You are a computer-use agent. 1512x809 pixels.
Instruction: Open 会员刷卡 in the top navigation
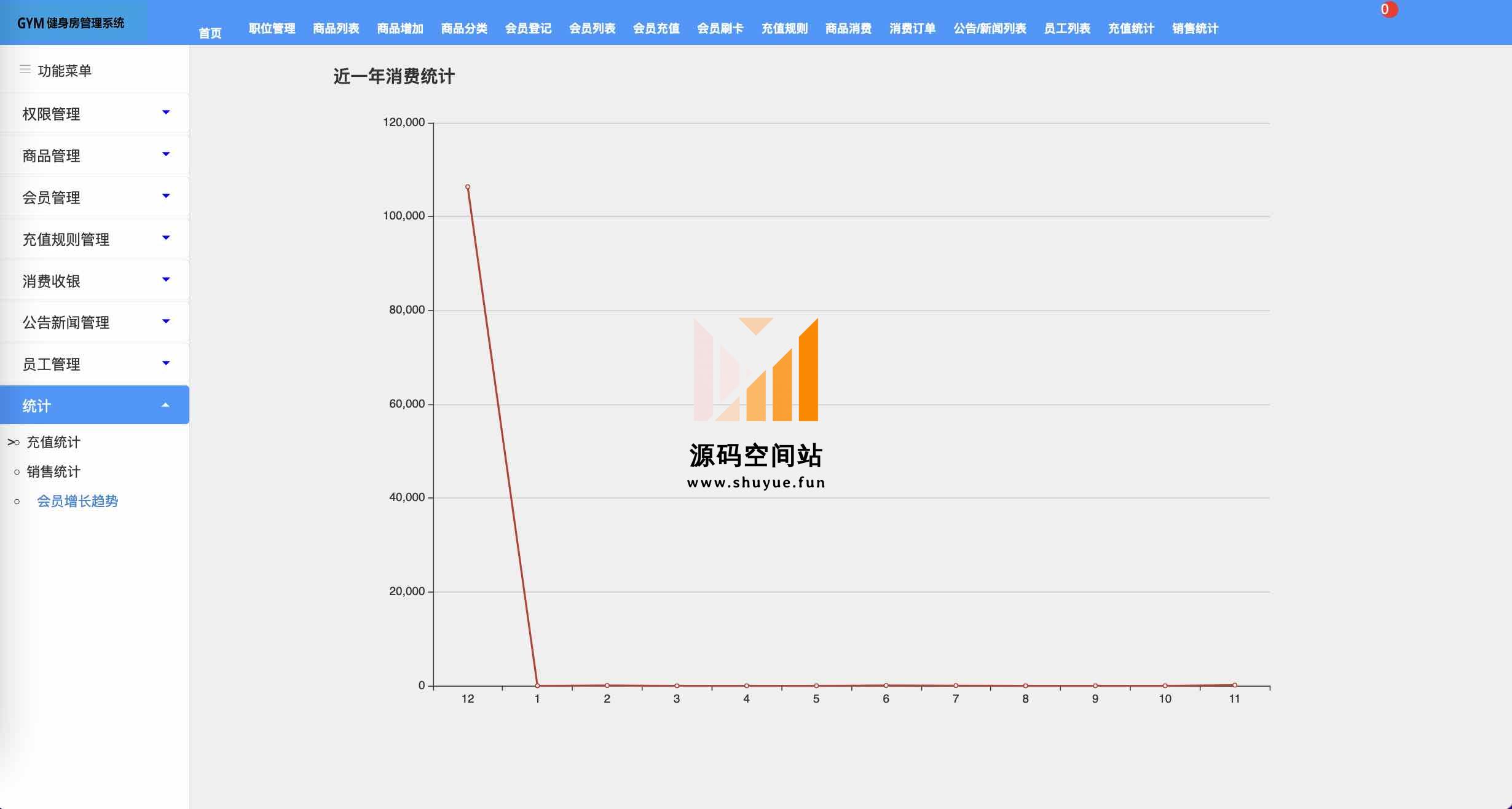(720, 28)
